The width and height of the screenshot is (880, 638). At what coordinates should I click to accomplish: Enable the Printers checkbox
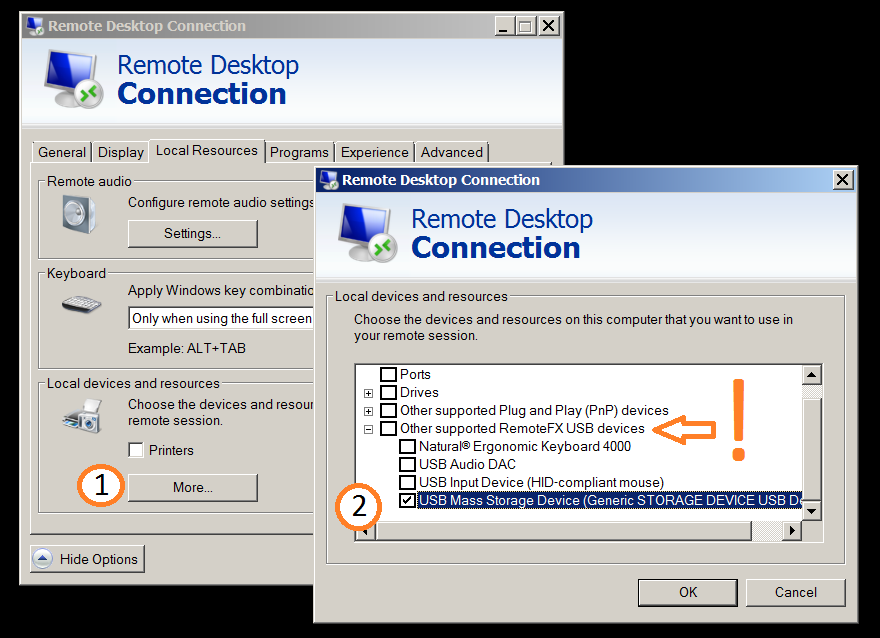point(136,450)
